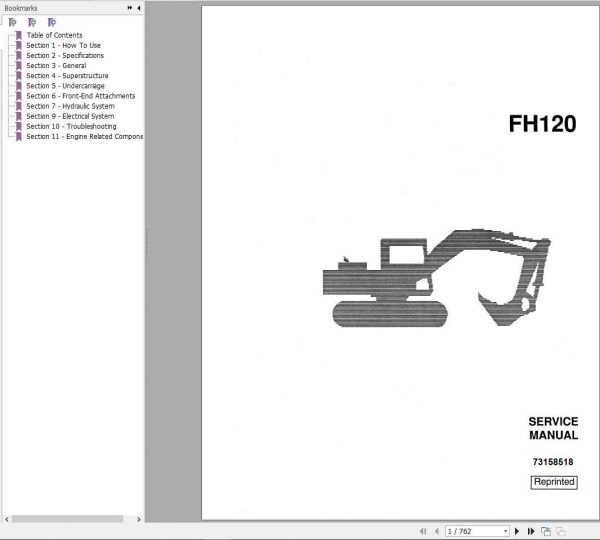Viewport: 600px width, 540px height.
Task: Click the part number 73158518
Action: click(553, 462)
